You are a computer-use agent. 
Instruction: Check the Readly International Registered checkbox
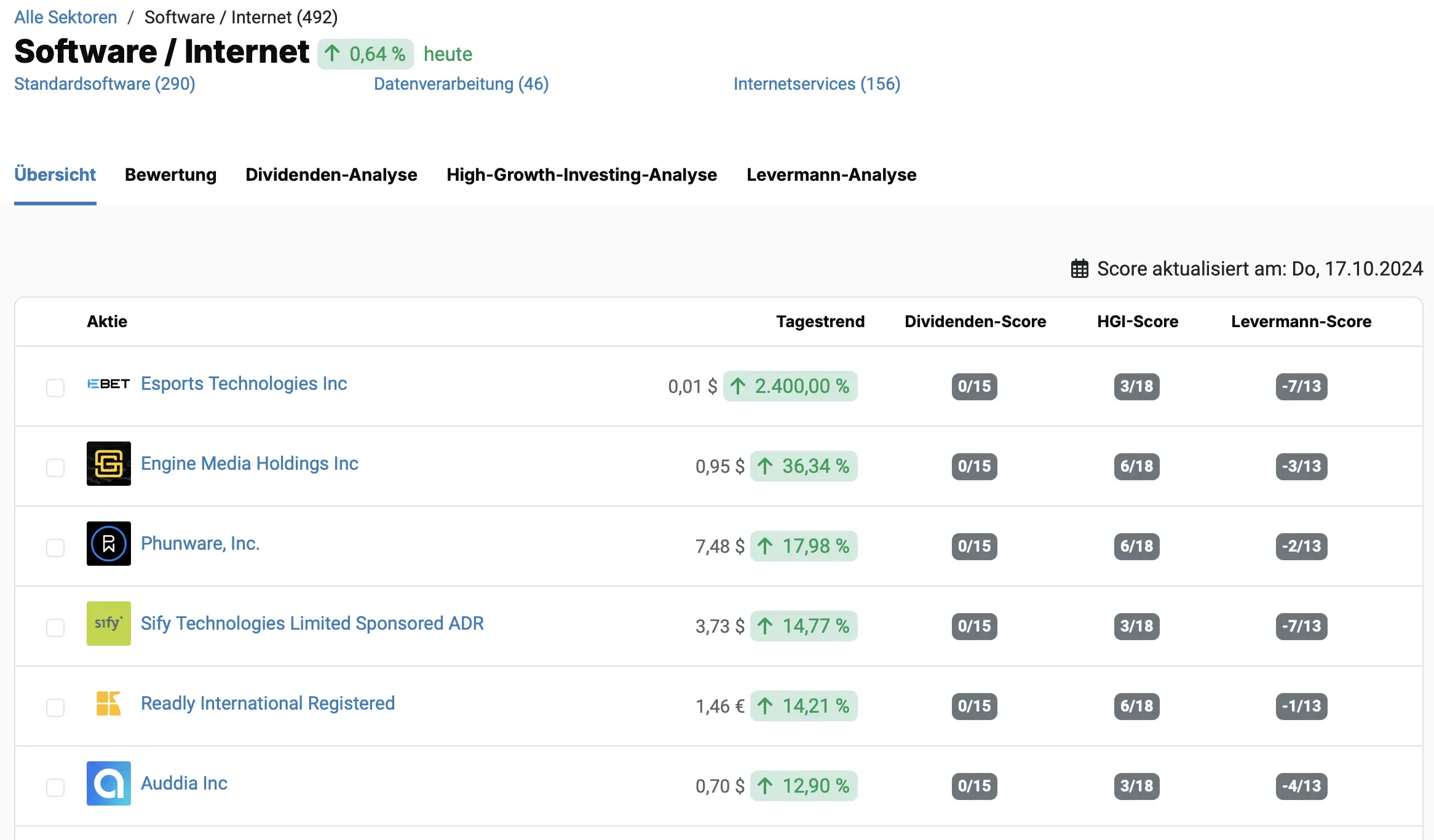click(55, 708)
